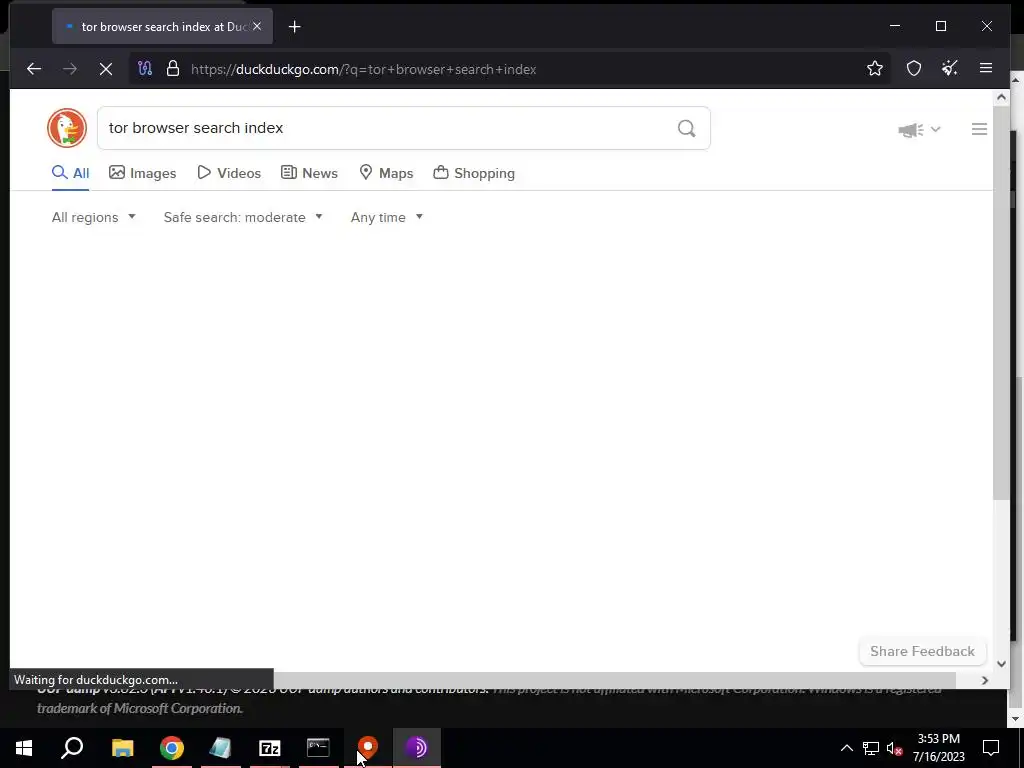Click the page vertical scrollbar thumb
Image resolution: width=1024 pixels, height=768 pixels.
[x=1001, y=304]
